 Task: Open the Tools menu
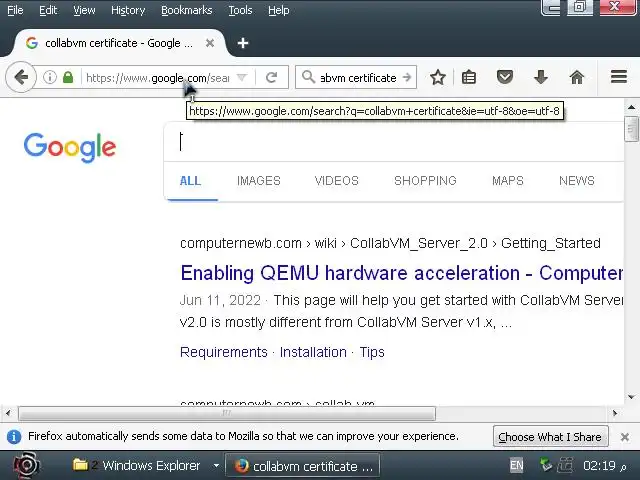point(240,10)
